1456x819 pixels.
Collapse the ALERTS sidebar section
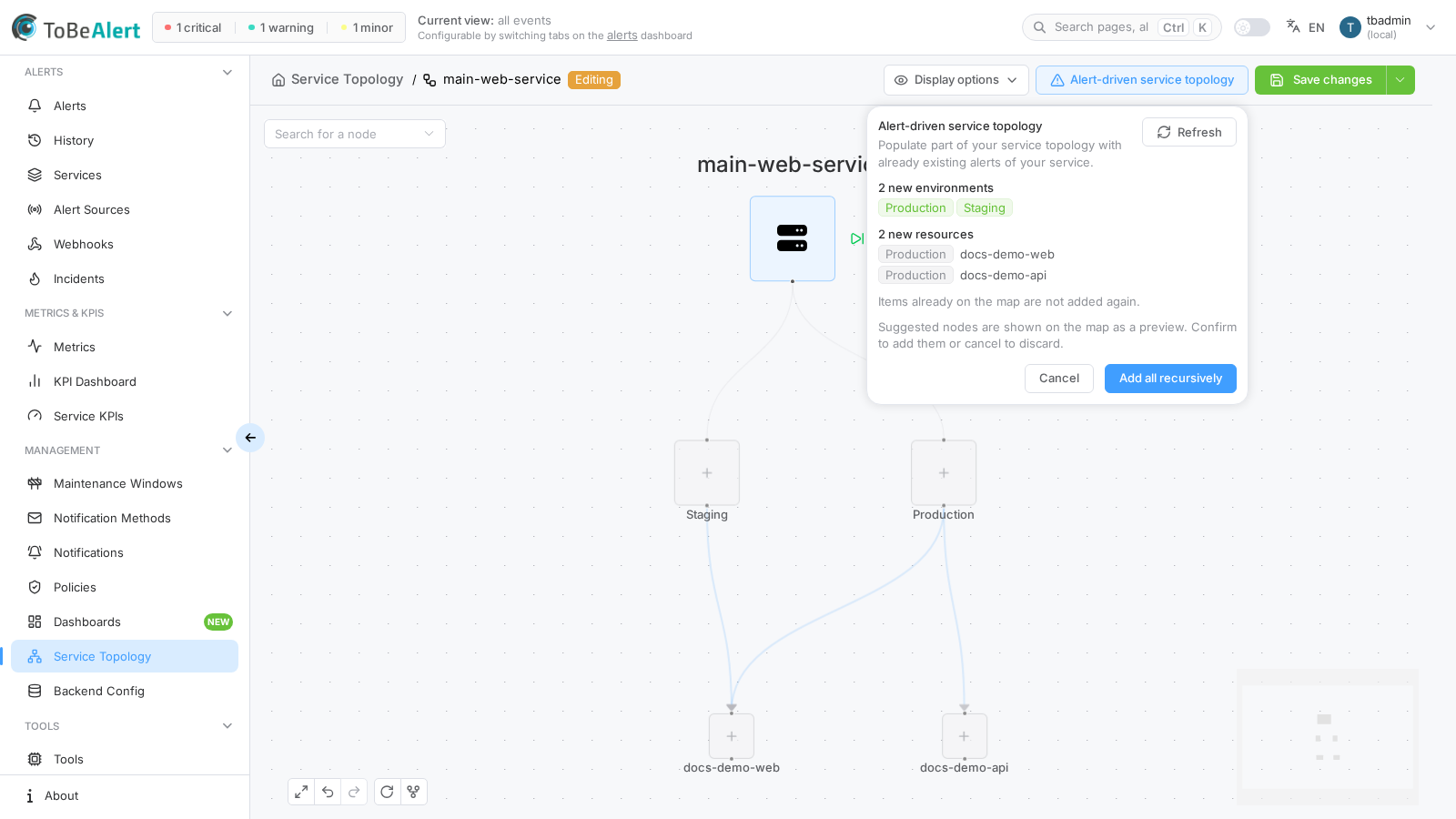pyautogui.click(x=227, y=72)
